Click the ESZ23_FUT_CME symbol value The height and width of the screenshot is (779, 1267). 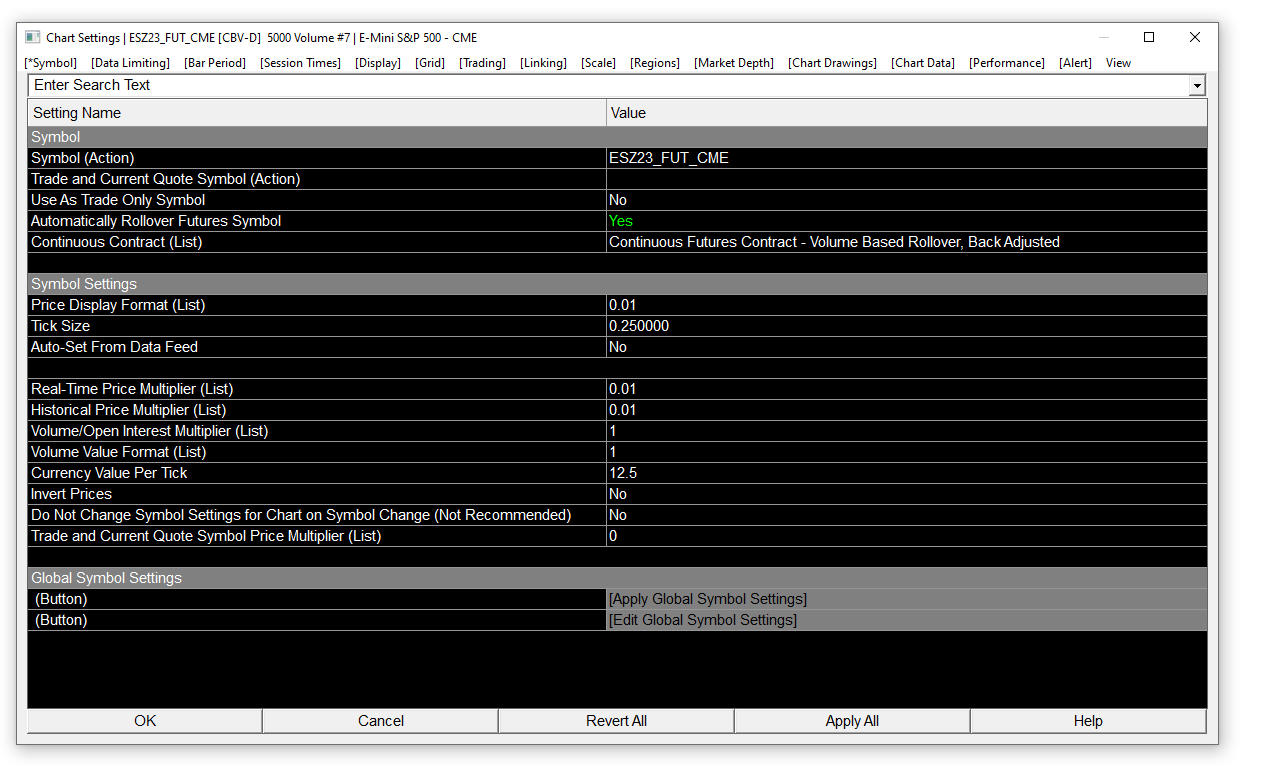click(x=906, y=158)
